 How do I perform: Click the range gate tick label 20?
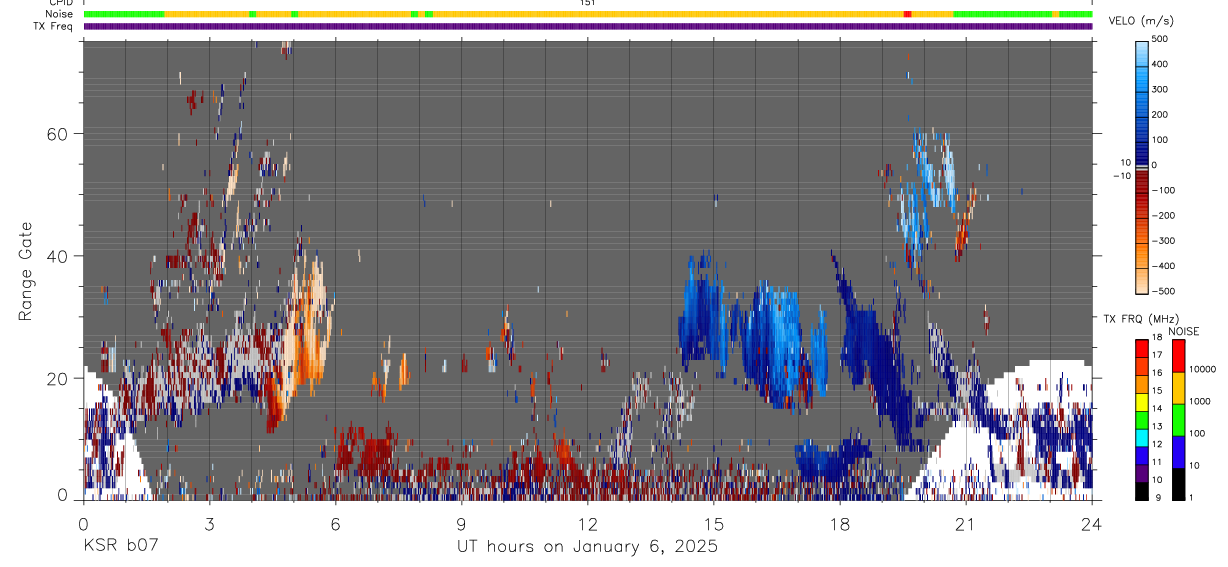click(58, 378)
